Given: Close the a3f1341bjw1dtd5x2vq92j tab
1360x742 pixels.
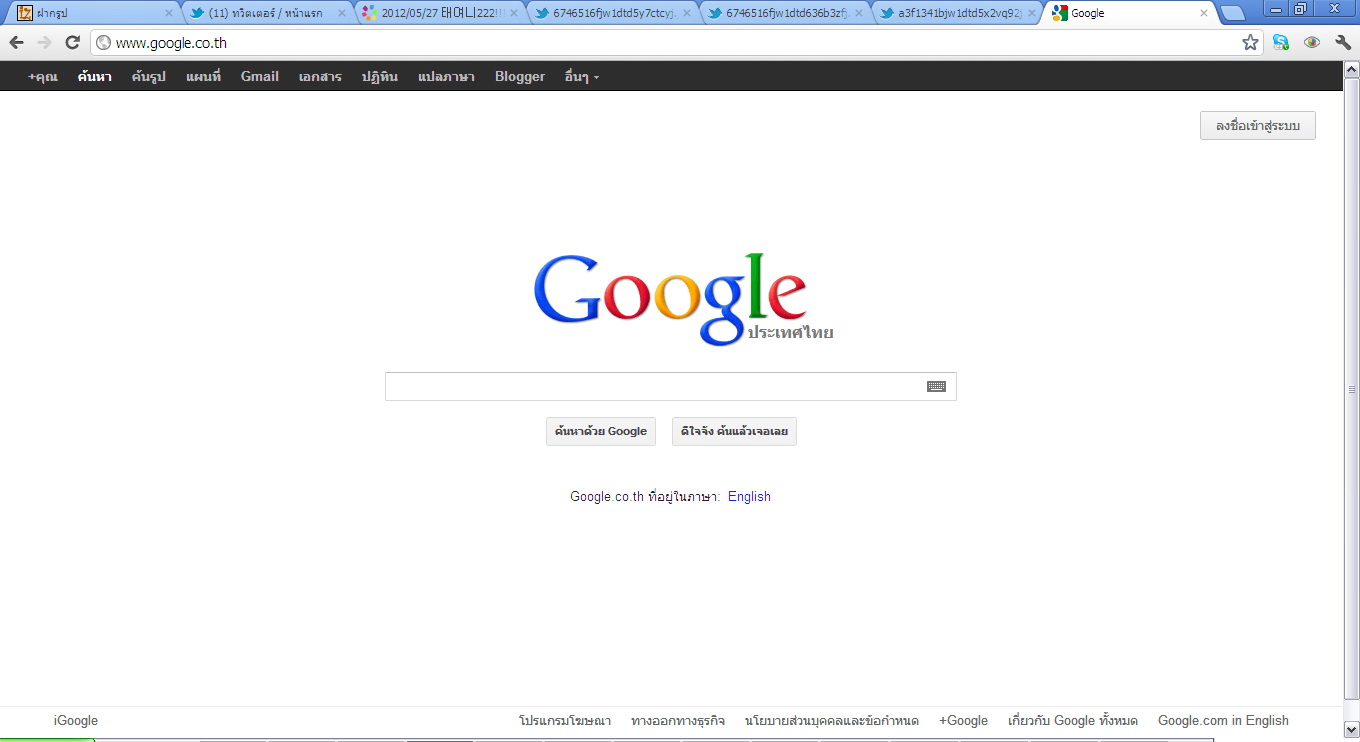Looking at the screenshot, I should coord(1031,14).
